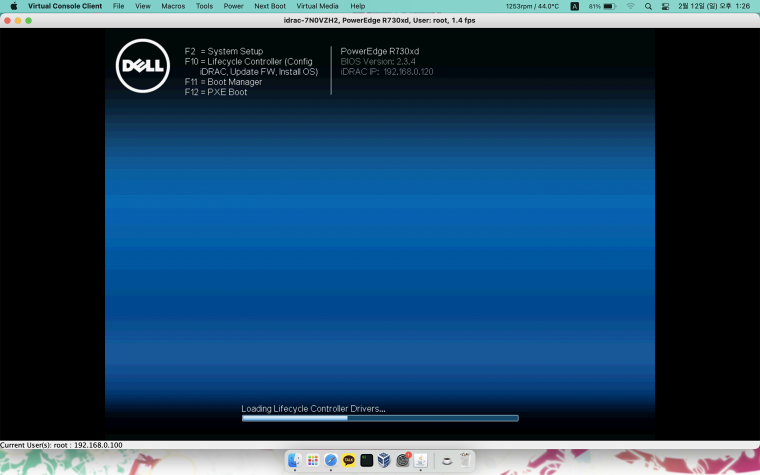Maximize the Virtual Console window

pos(29,20)
